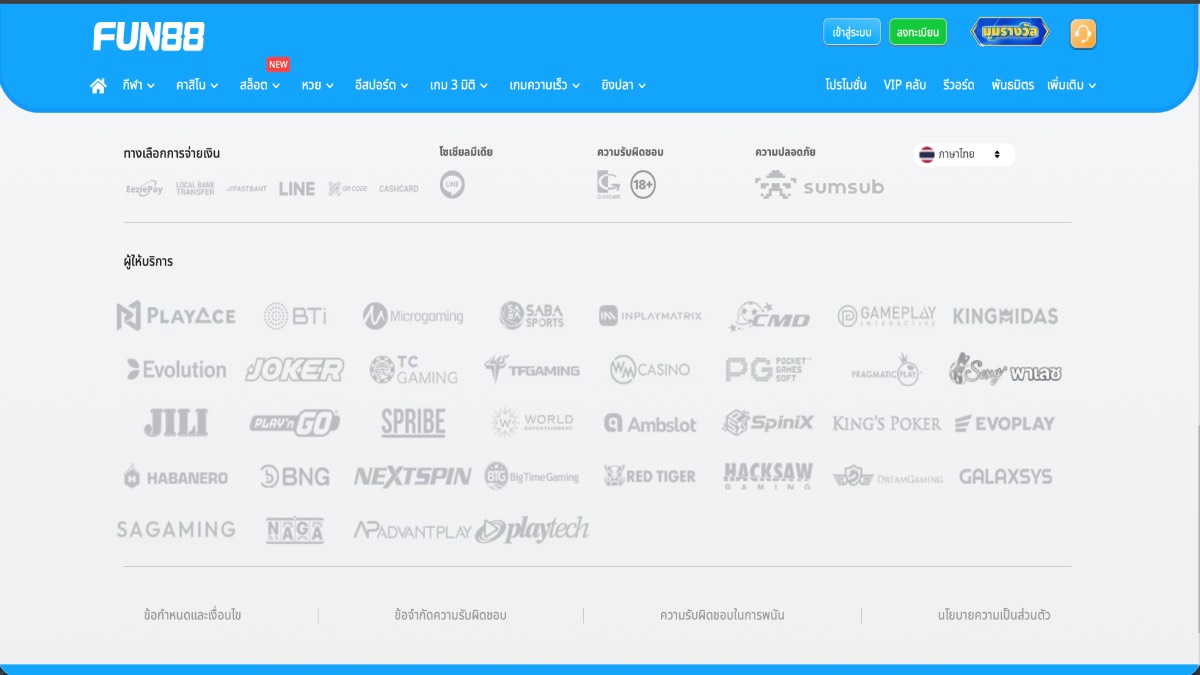Expand the กีฬา sports menu
Viewport: 1200px width, 675px height.
point(139,86)
